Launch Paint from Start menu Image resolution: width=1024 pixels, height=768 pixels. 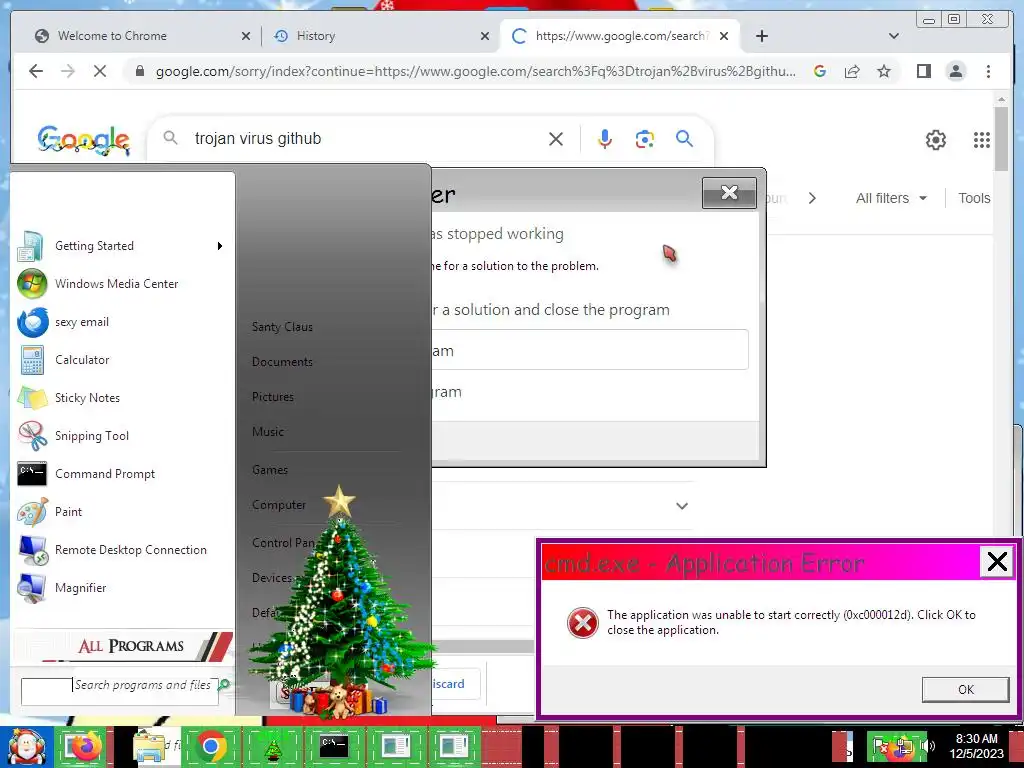(x=69, y=512)
